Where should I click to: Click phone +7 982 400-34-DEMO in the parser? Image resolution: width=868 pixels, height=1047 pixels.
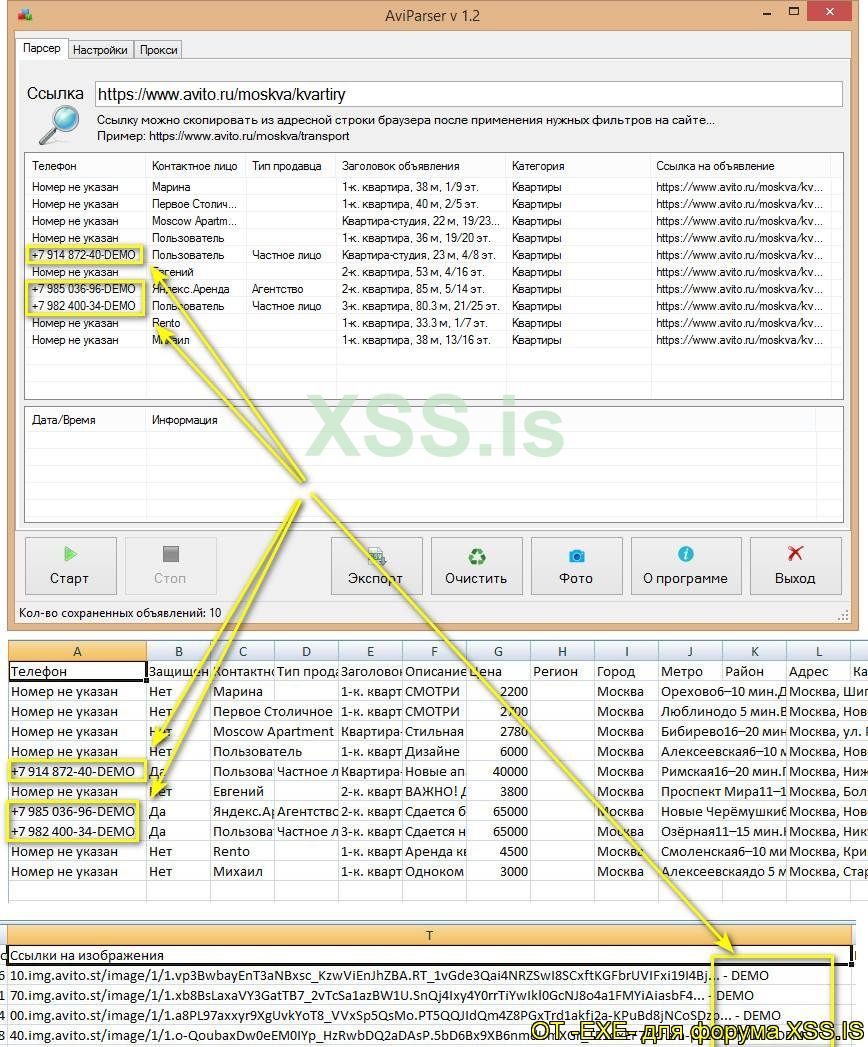point(84,306)
